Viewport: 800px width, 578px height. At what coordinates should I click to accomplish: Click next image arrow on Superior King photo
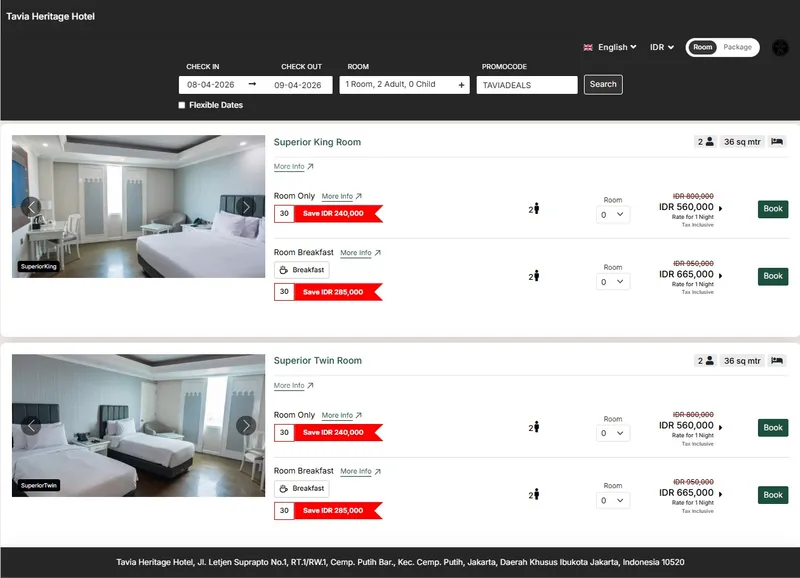coord(246,207)
